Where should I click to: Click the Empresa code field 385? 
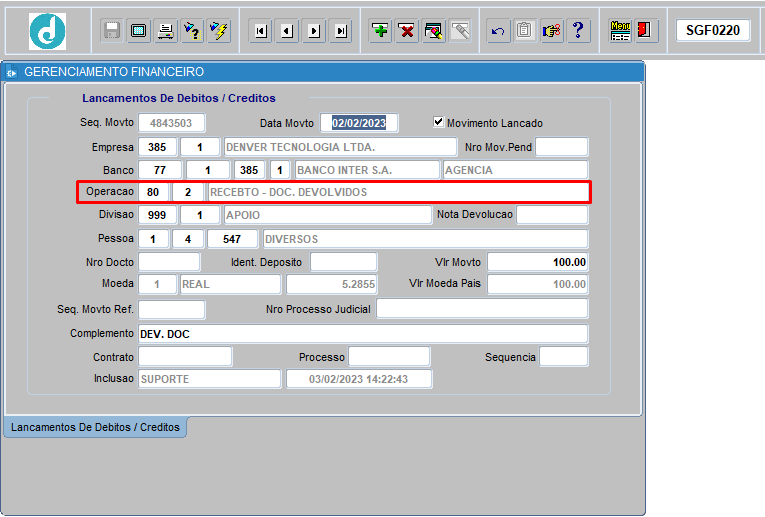(158, 147)
